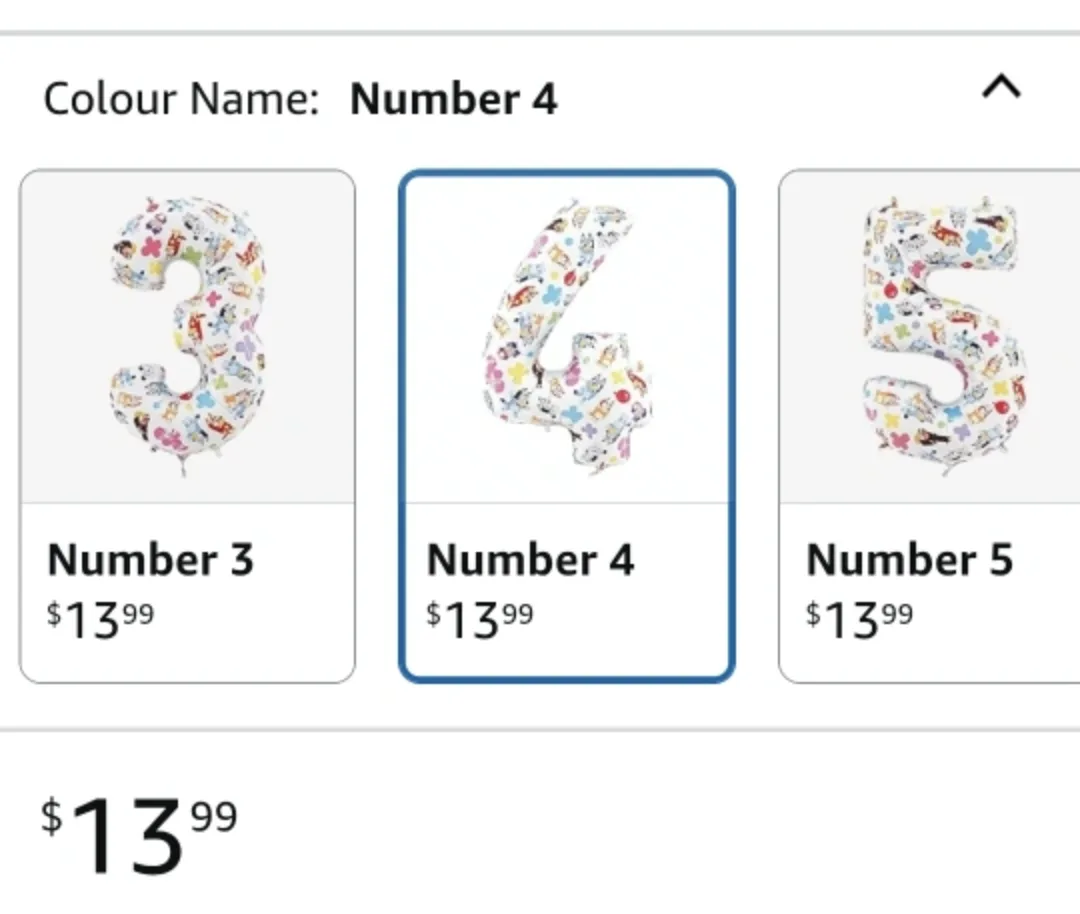Select the Number 3 variant label
The width and height of the screenshot is (1080, 914).
(150, 560)
